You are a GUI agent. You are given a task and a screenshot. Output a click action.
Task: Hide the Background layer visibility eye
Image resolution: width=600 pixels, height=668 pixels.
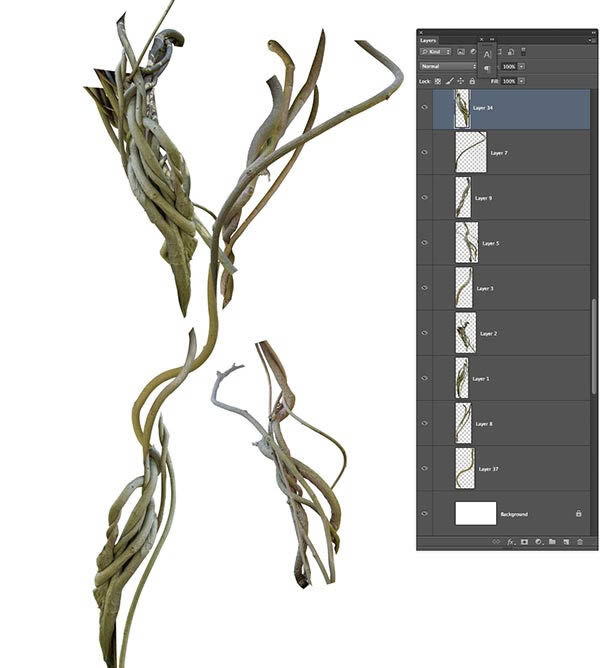[x=424, y=514]
